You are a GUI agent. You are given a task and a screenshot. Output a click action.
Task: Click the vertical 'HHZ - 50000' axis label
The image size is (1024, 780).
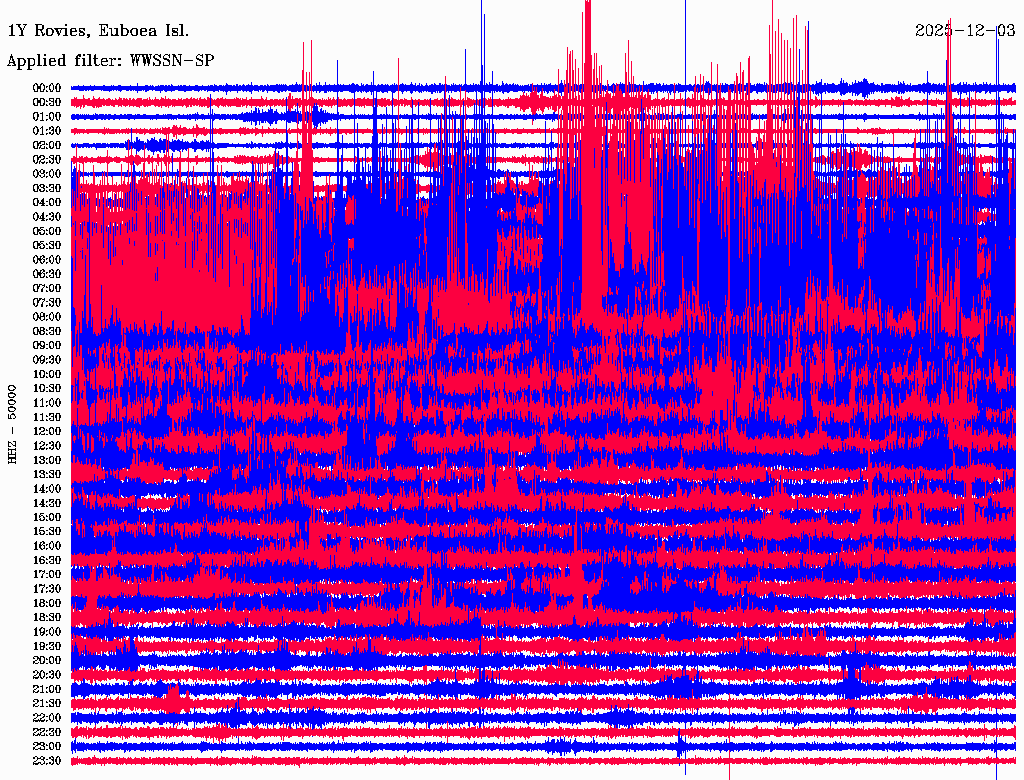click(13, 423)
